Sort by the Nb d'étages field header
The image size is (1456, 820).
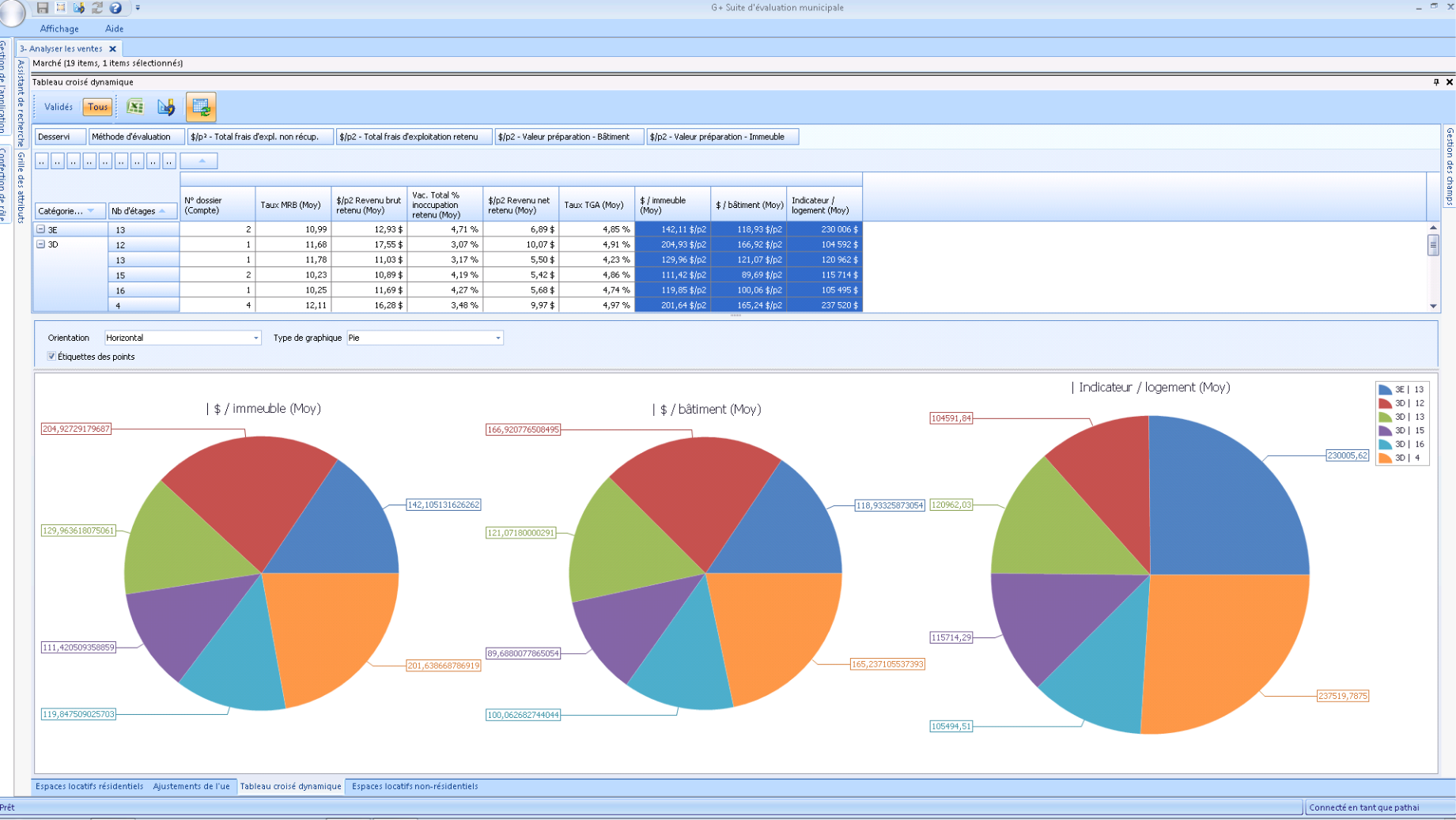[x=143, y=211]
